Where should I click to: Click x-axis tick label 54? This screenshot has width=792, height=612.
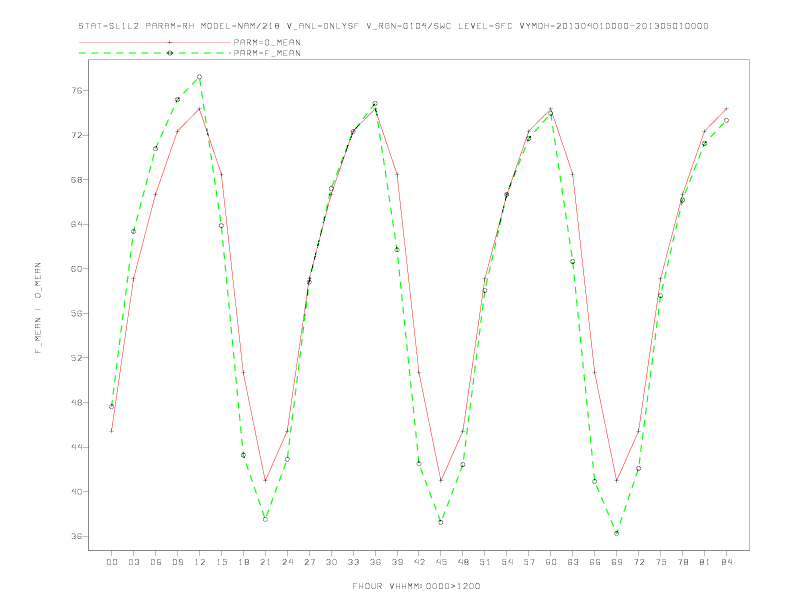click(x=507, y=562)
